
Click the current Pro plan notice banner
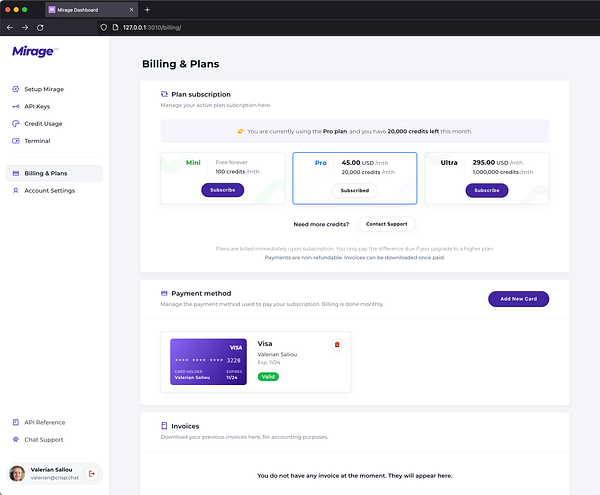tap(355, 131)
